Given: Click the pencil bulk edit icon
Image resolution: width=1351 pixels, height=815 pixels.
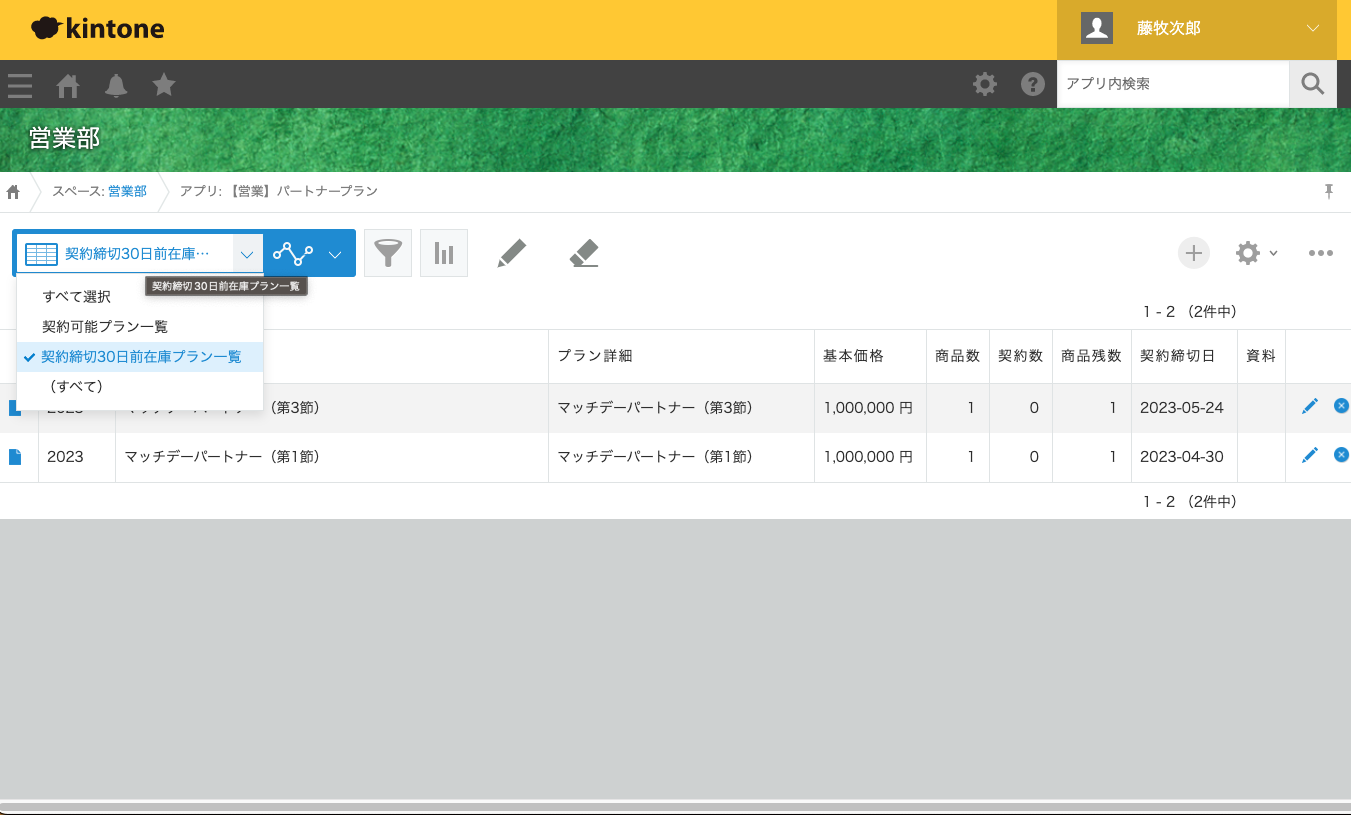Looking at the screenshot, I should coord(511,253).
